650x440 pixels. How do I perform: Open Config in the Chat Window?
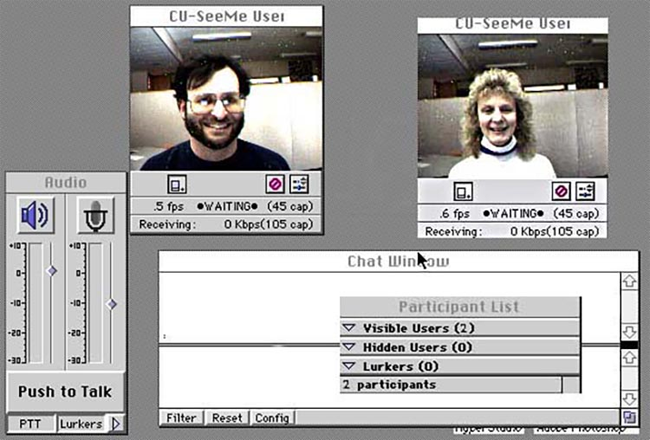pyautogui.click(x=272, y=418)
